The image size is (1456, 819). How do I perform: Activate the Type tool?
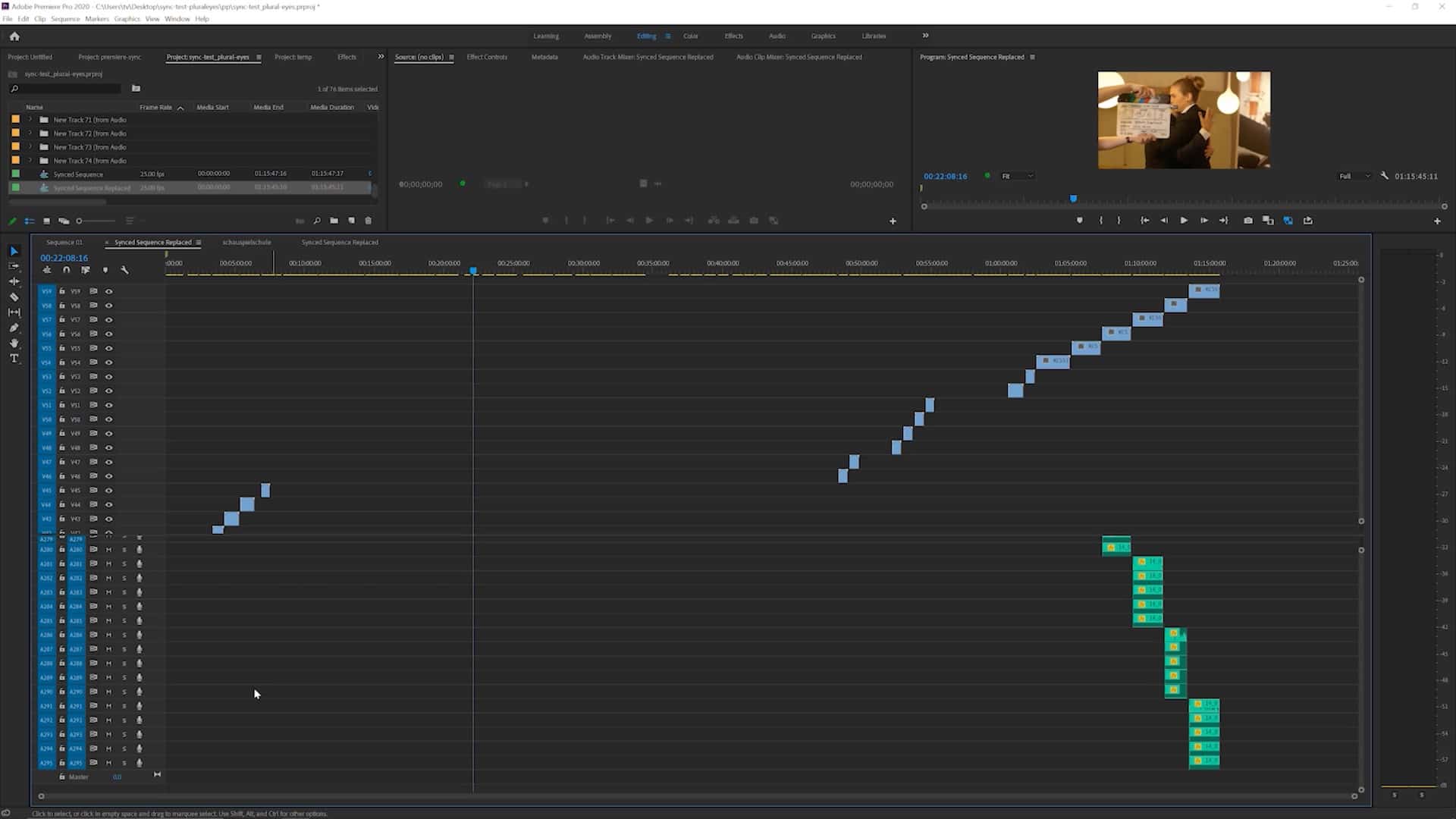coord(14,358)
